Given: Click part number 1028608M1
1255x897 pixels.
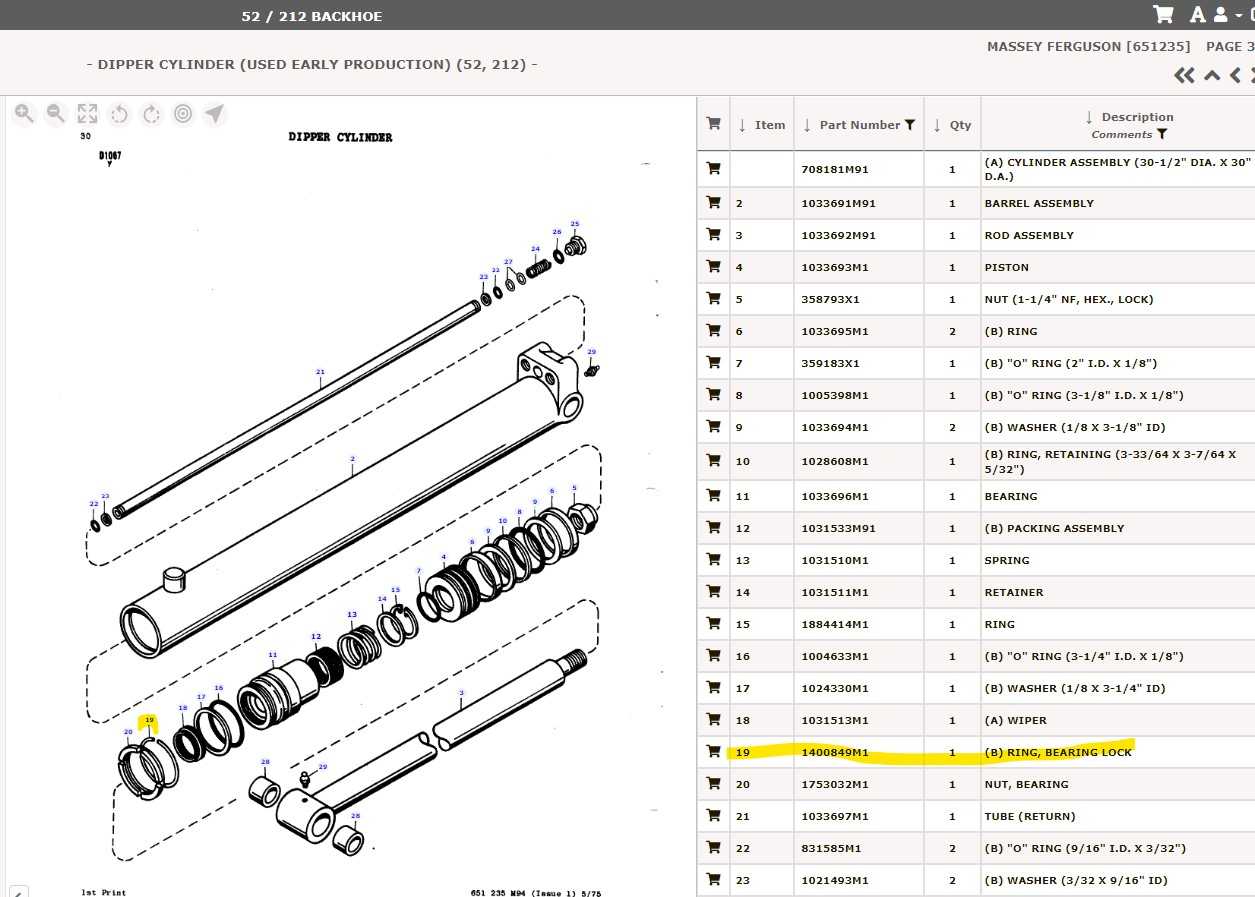Looking at the screenshot, I should 835,461.
